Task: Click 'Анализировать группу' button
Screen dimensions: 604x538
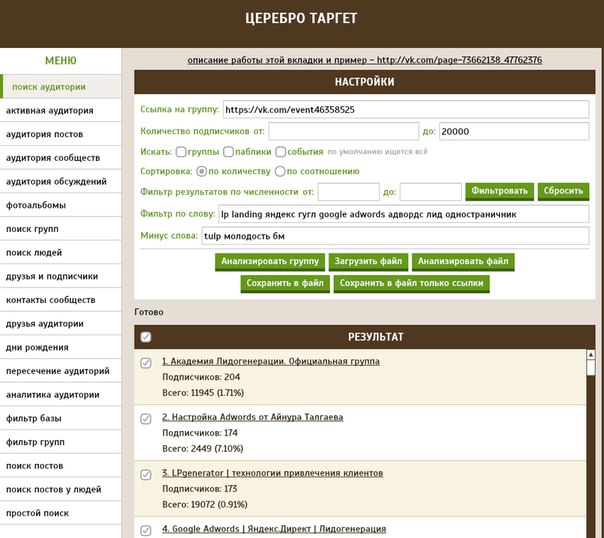Action: [269, 262]
